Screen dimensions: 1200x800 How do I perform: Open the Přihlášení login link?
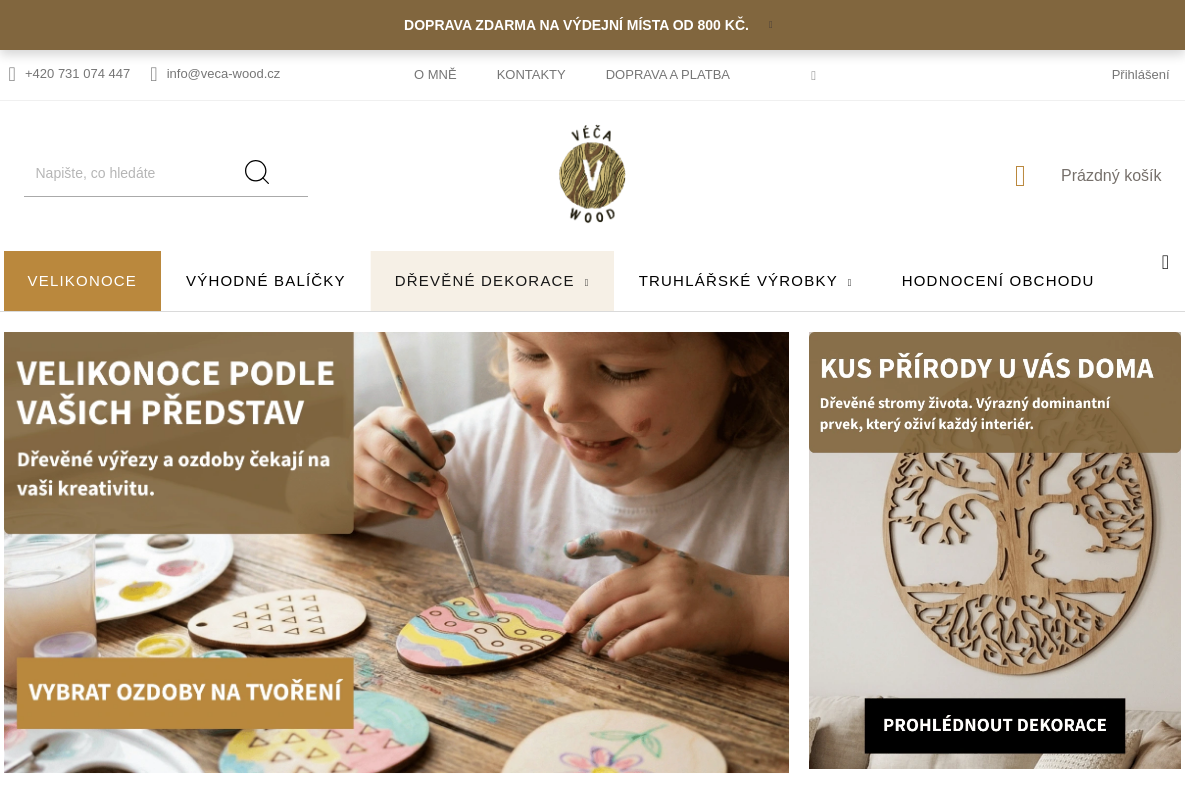(x=1140, y=74)
